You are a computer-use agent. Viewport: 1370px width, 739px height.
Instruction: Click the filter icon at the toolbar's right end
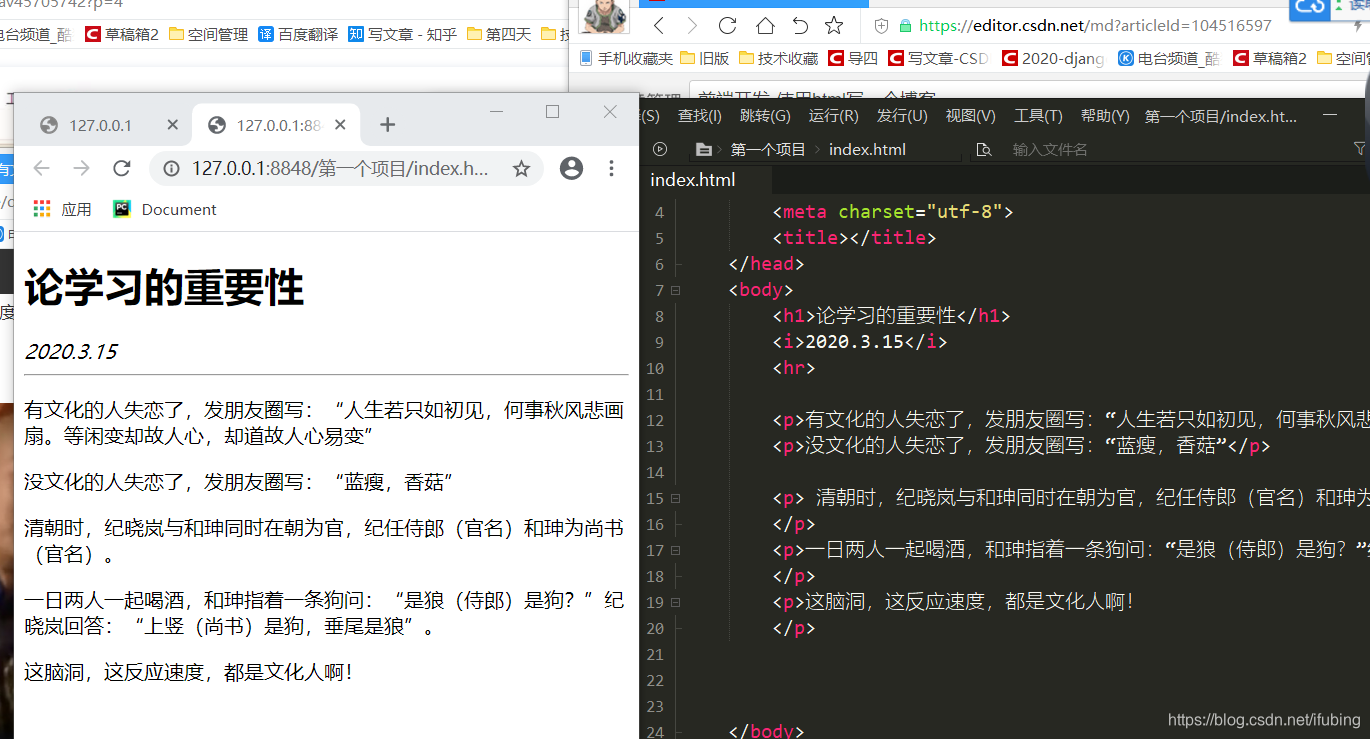[x=1360, y=149]
